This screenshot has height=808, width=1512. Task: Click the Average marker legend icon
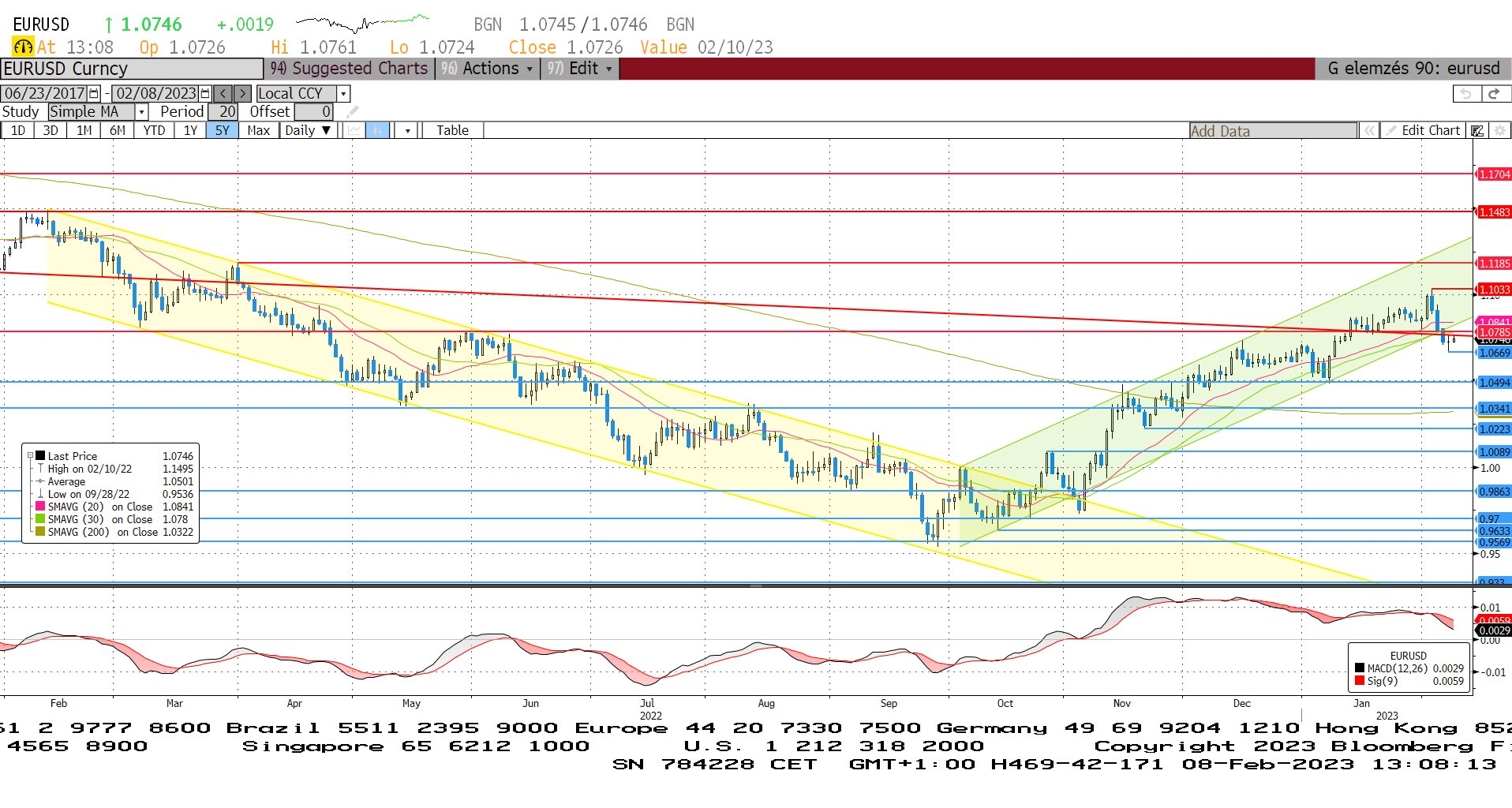pos(40,481)
